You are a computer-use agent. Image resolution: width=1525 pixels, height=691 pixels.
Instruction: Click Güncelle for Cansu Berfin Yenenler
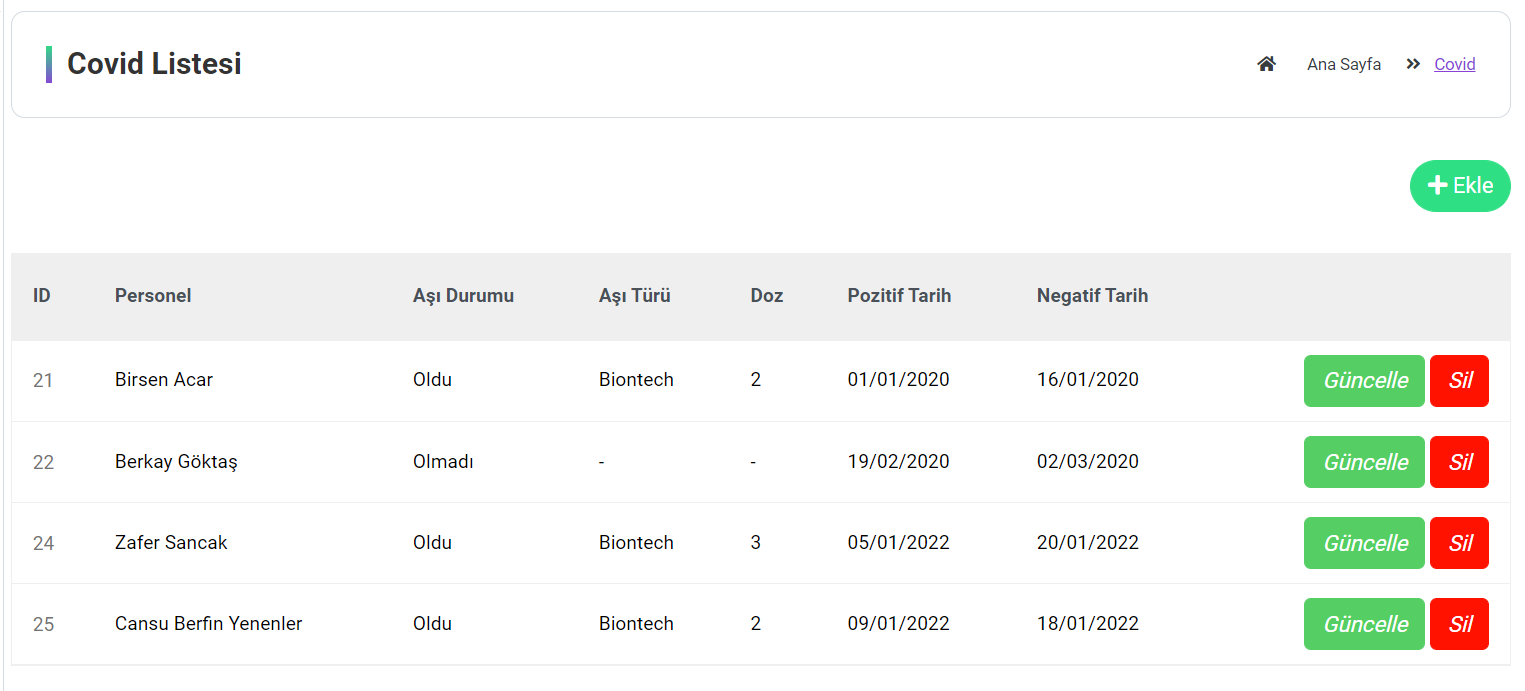point(1363,623)
